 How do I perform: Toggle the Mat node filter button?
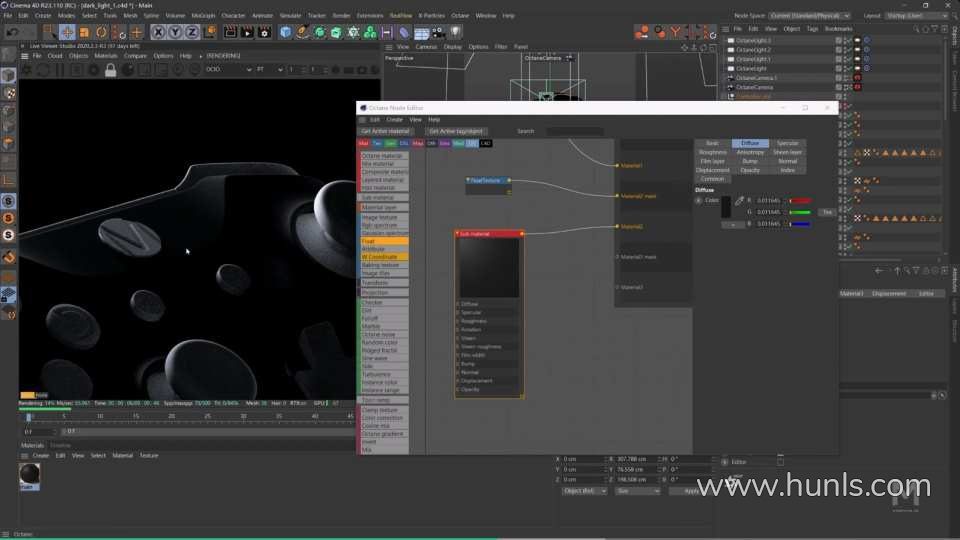pos(364,143)
